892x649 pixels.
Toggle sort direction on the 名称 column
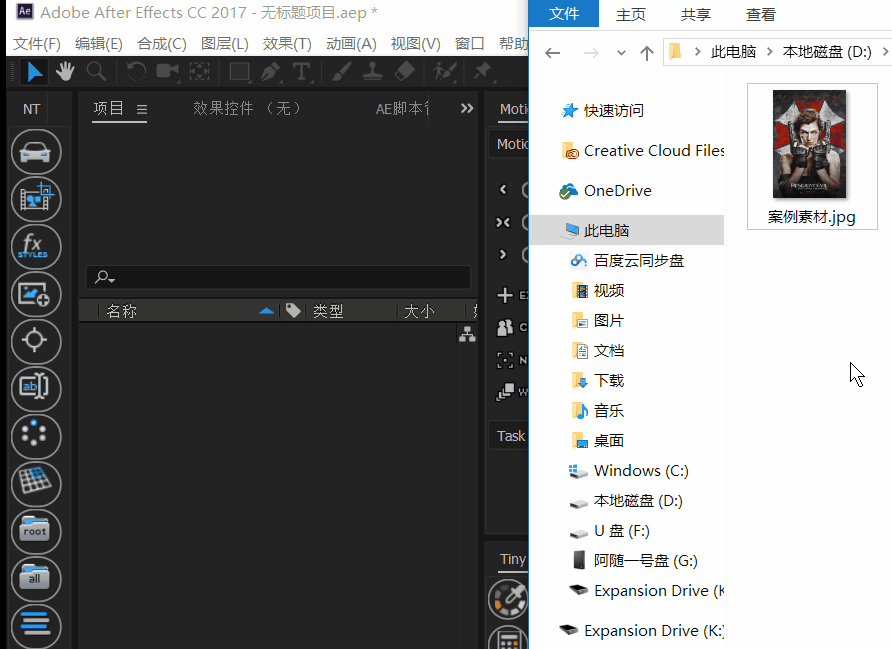(266, 310)
